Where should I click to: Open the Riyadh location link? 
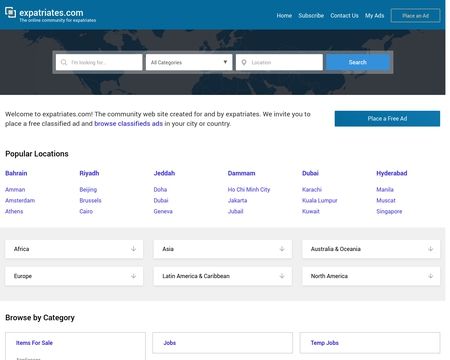pyautogui.click(x=89, y=173)
